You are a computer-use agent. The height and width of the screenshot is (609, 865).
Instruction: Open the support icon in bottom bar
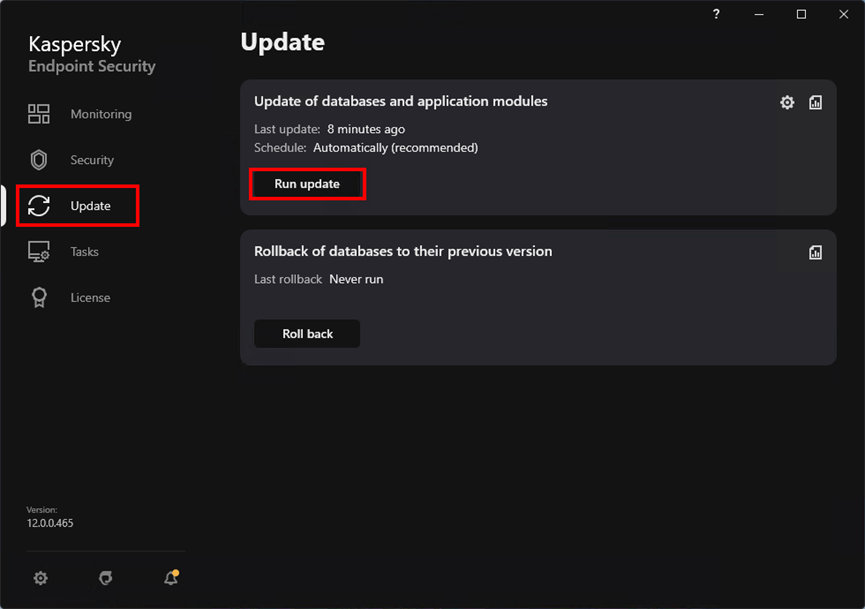click(x=105, y=578)
